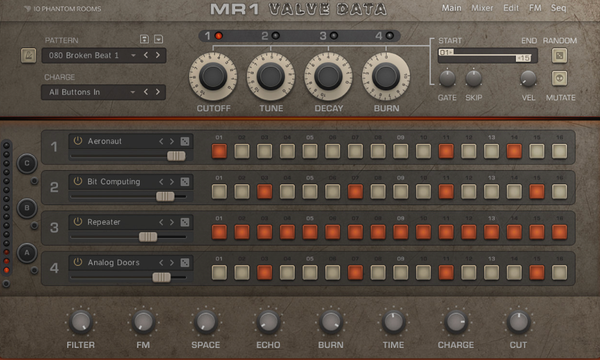The height and width of the screenshot is (360, 600).
Task: Open the pattern load icon menu
Action: 158,39
